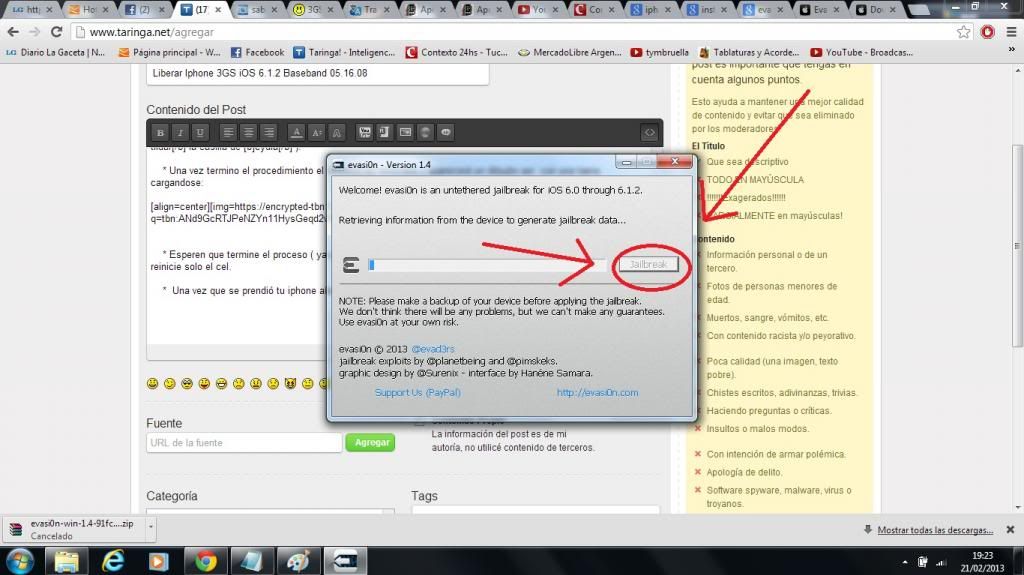1024x575 pixels.
Task: Open Windows Media Player from taskbar
Action: tap(159, 561)
